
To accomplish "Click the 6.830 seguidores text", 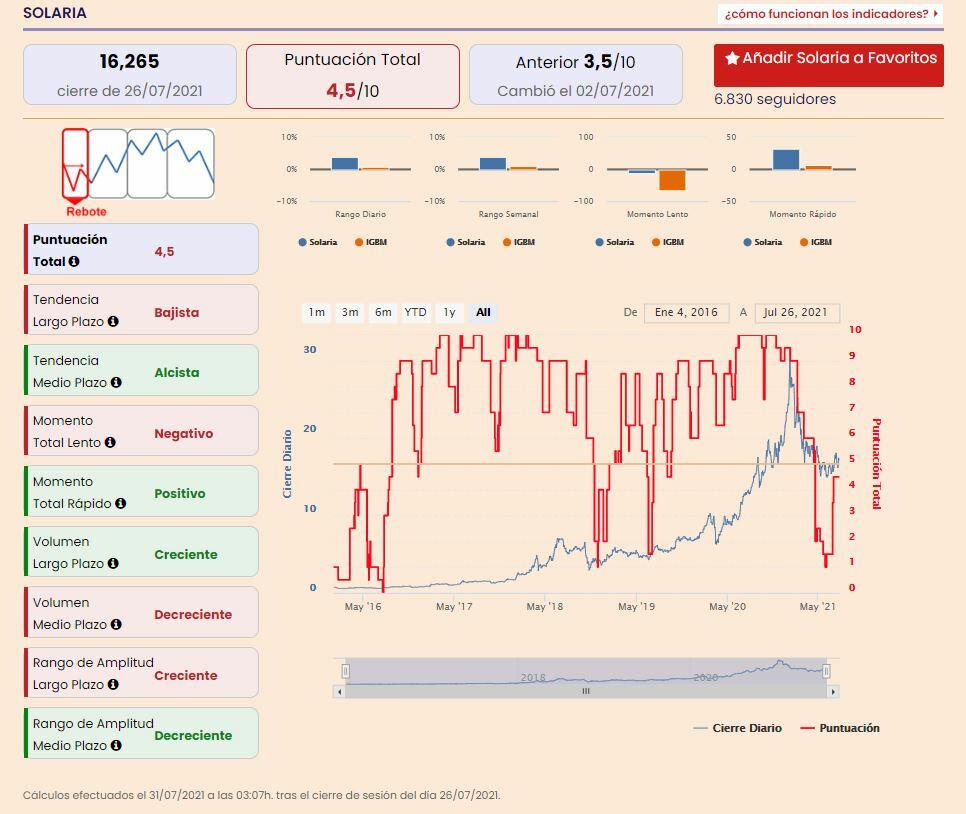I will pyautogui.click(x=775, y=99).
